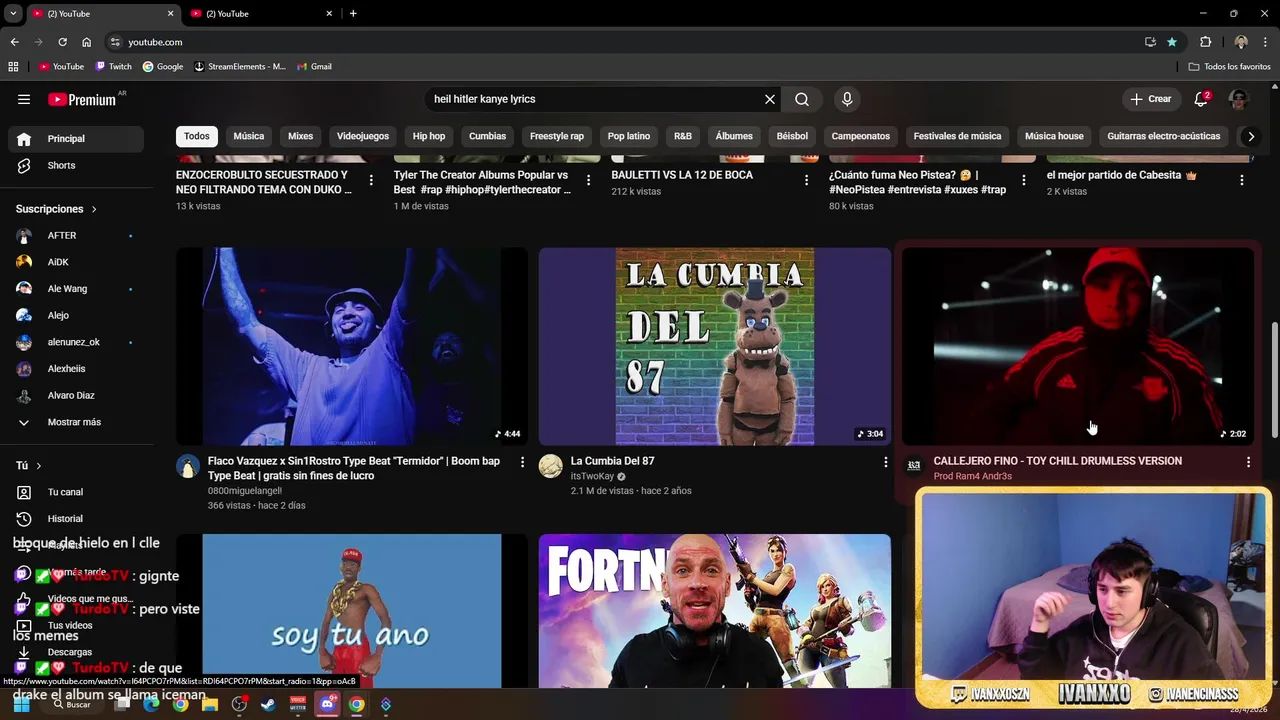
Task: Open the AFTER subscription channel
Action: [x=76, y=236]
